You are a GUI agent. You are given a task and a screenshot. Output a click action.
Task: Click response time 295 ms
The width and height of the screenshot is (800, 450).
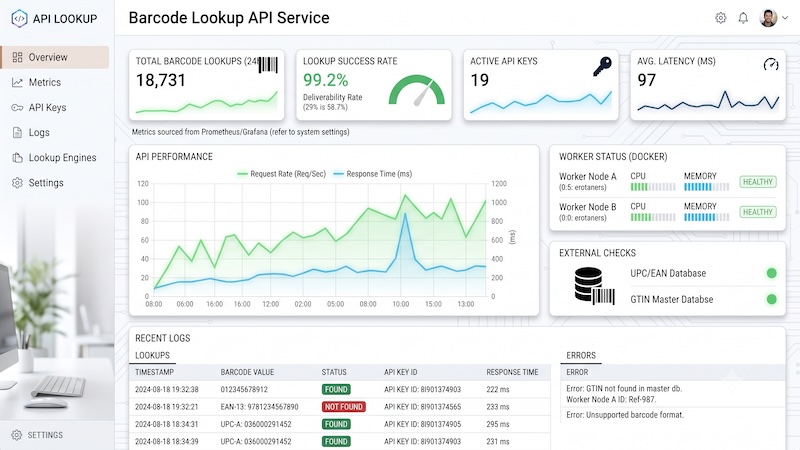498,424
